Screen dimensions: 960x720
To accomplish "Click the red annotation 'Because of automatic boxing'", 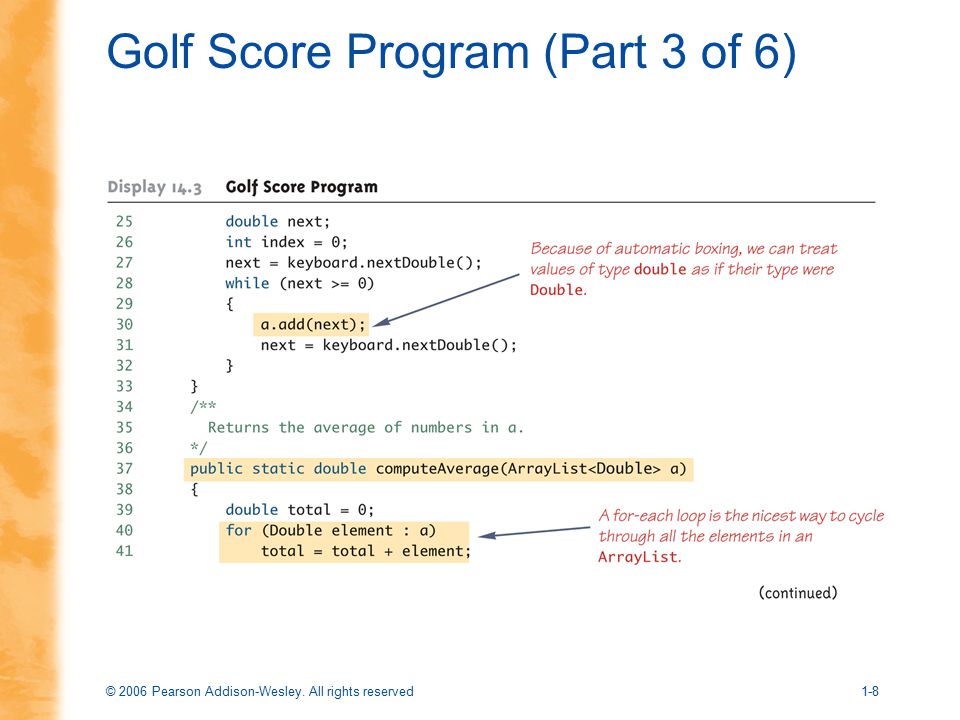I will (683, 269).
